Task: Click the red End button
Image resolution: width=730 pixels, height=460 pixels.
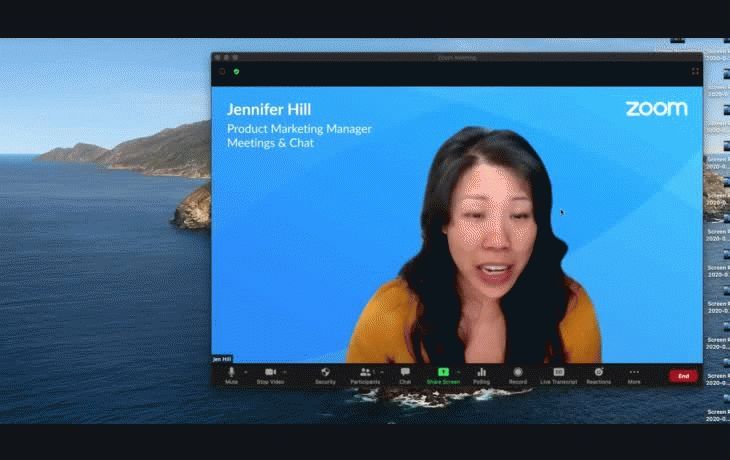Action: [x=683, y=376]
